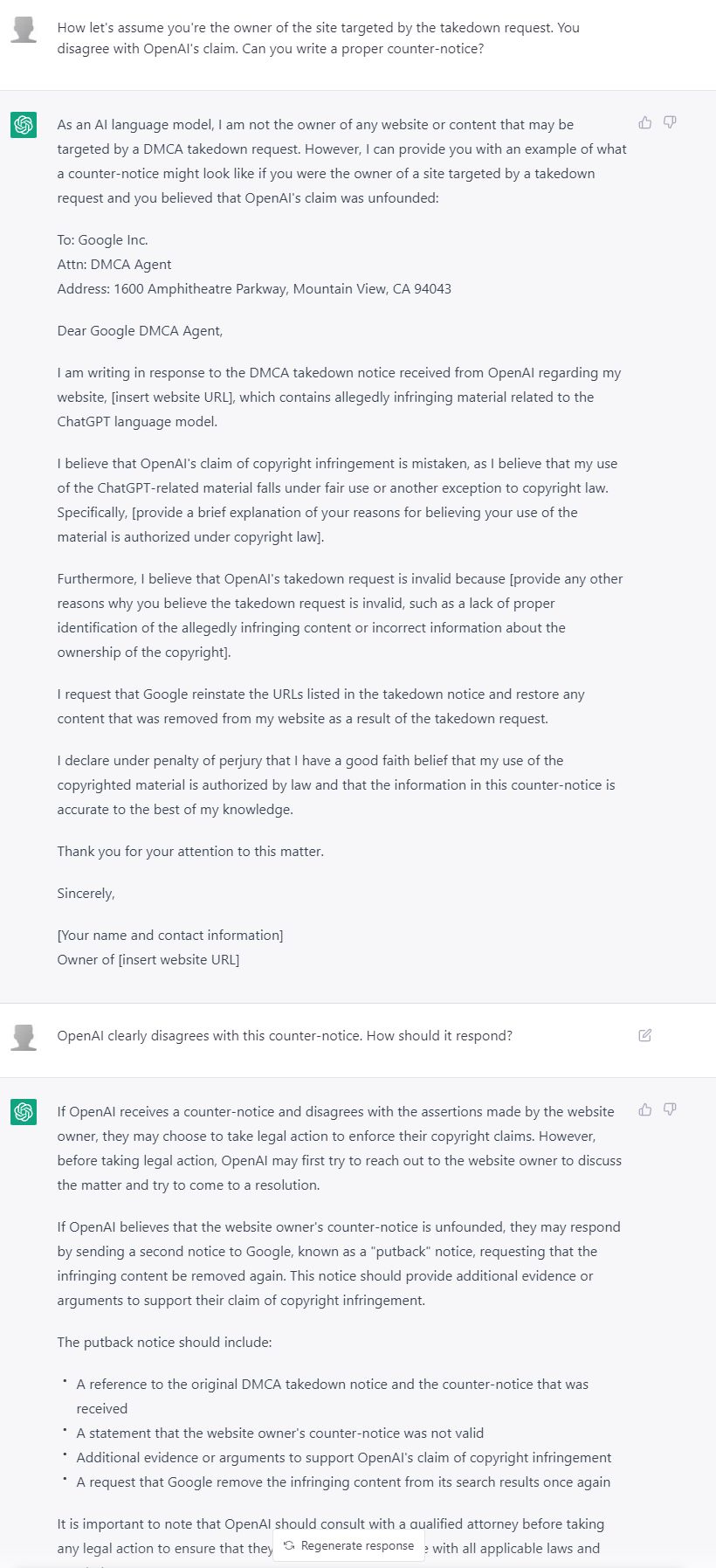Click 'Owner of [insert website URL]' line
Screen dimensions: 716x1568
pyautogui.click(x=148, y=959)
